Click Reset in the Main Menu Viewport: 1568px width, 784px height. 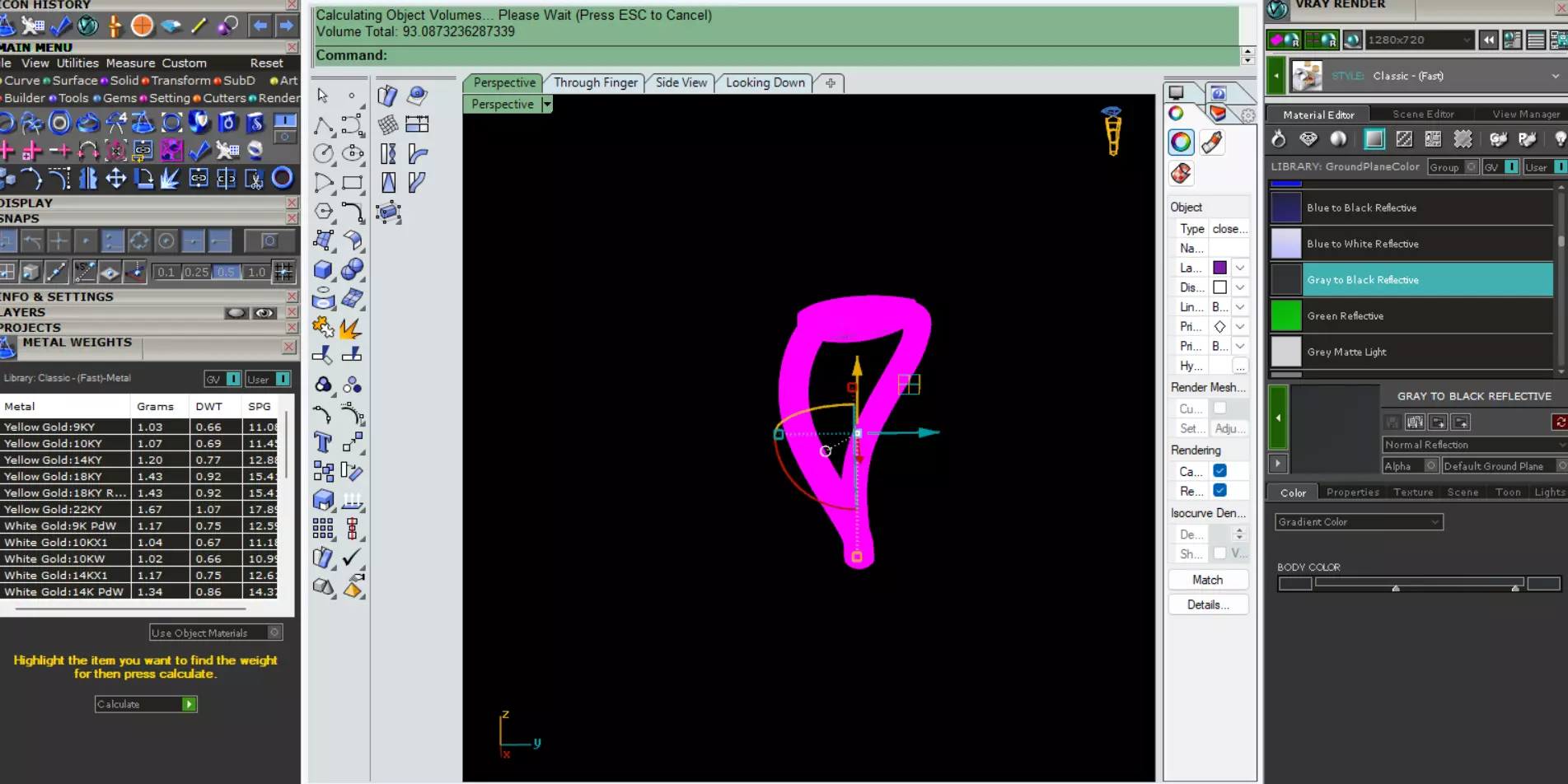point(266,63)
